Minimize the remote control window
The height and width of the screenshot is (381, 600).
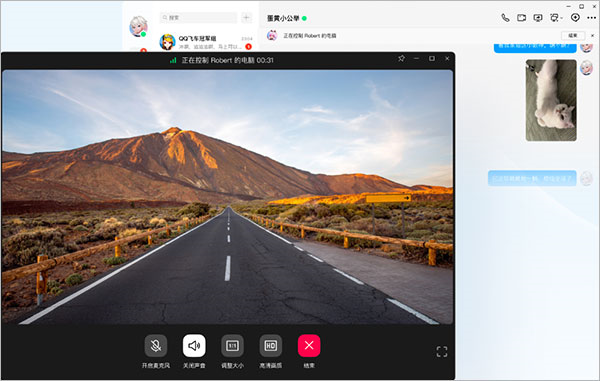(416, 59)
